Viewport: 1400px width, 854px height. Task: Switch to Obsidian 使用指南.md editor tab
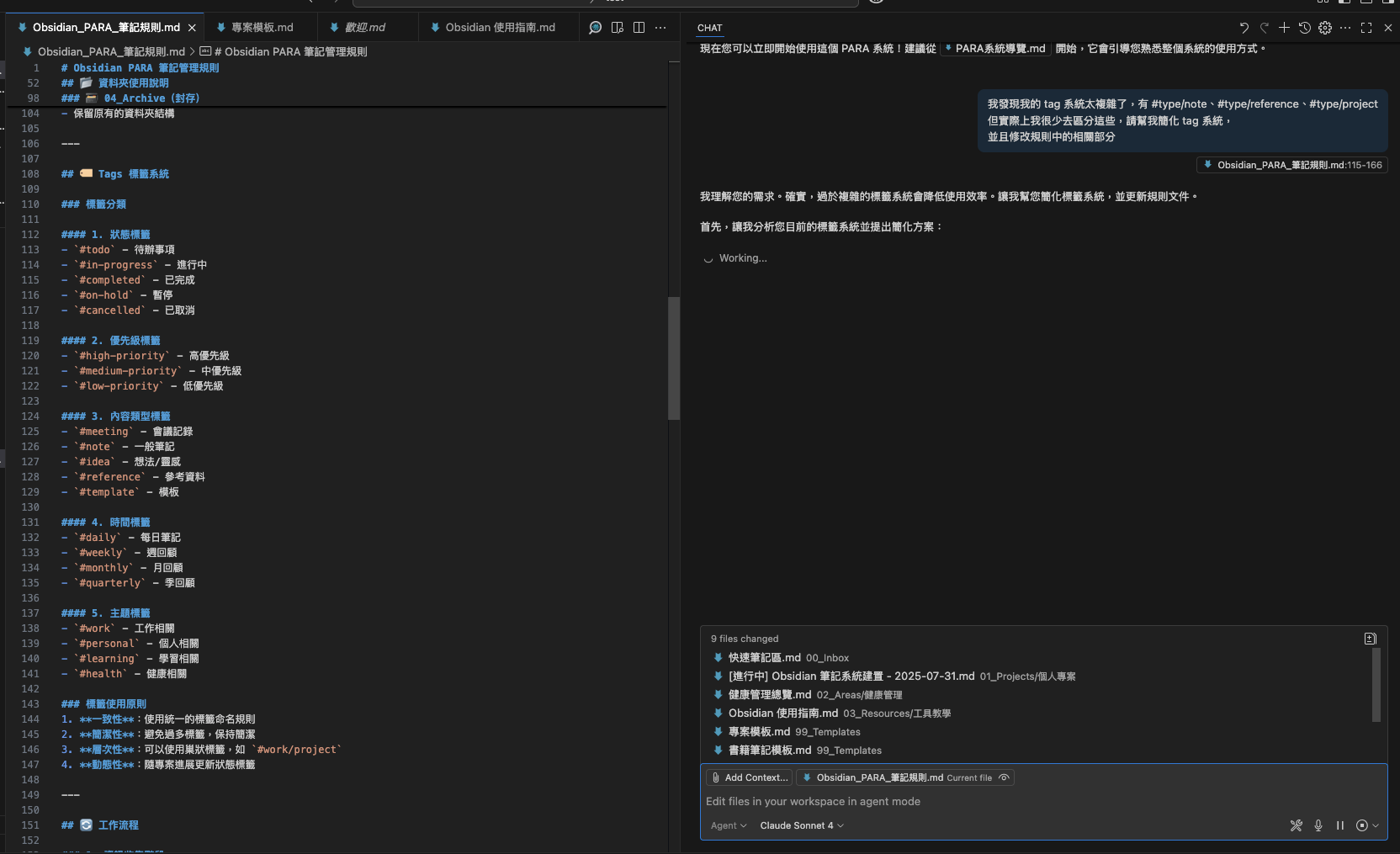[x=500, y=28]
